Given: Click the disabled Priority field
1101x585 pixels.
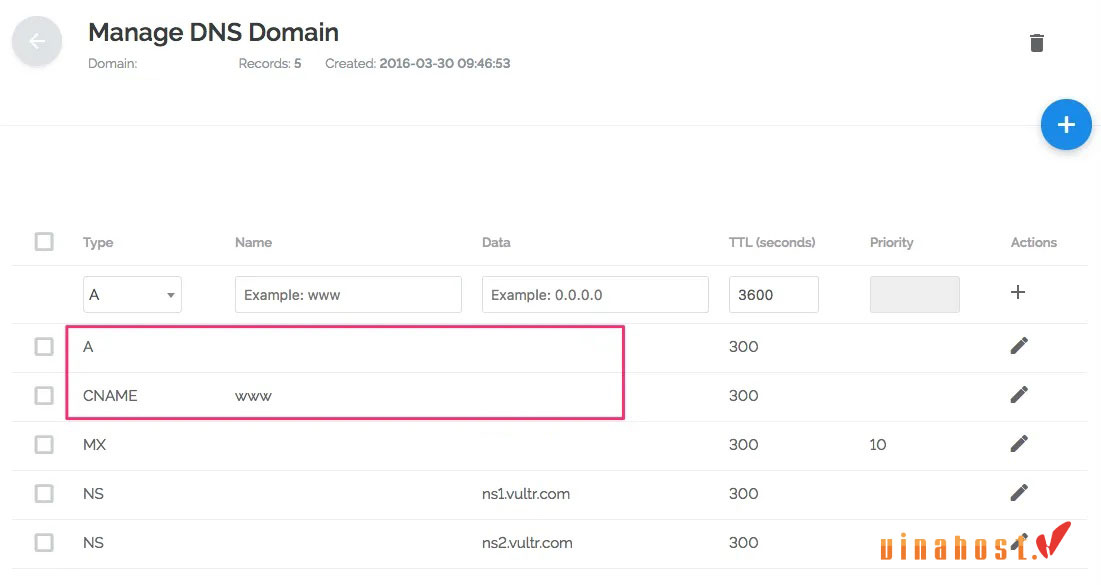Looking at the screenshot, I should click(914, 295).
